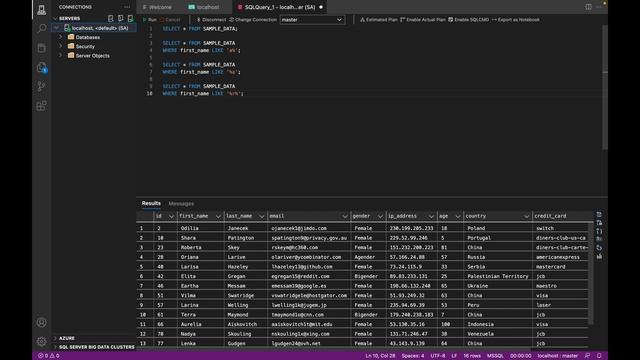Open the first_name column filter dropdown

[x=218, y=216]
